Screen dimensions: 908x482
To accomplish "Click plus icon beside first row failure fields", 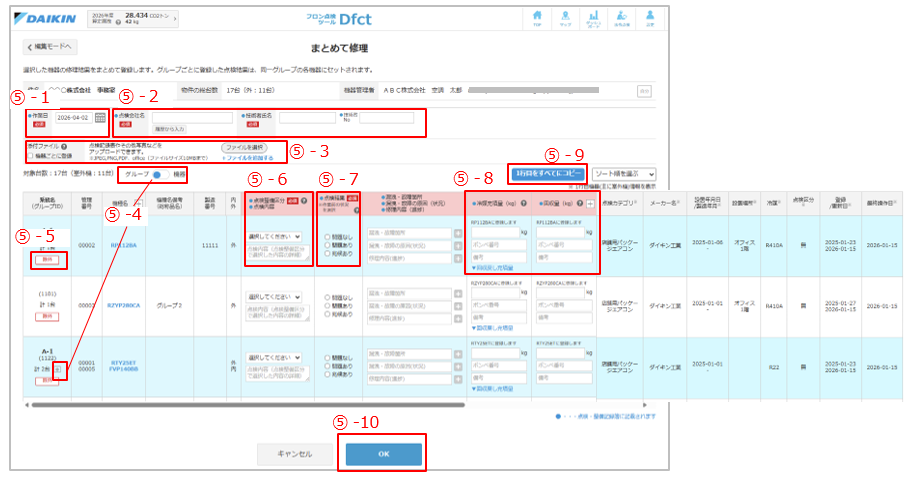I will (x=458, y=233).
